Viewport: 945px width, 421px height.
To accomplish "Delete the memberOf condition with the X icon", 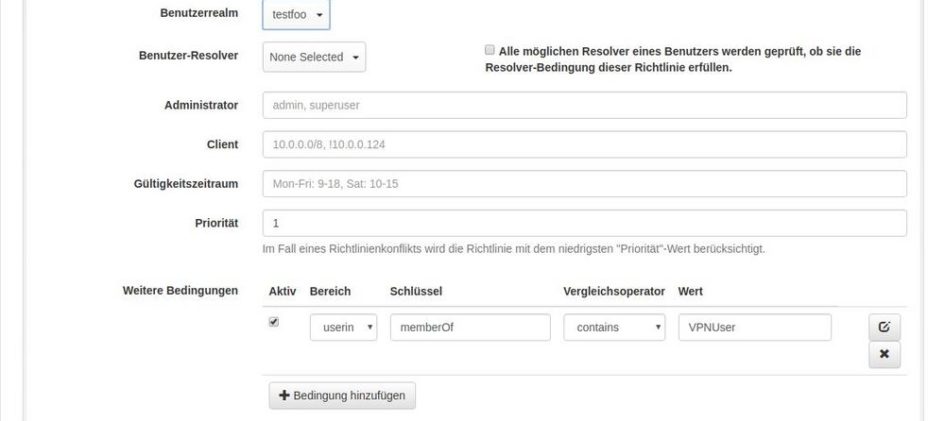I will [884, 354].
